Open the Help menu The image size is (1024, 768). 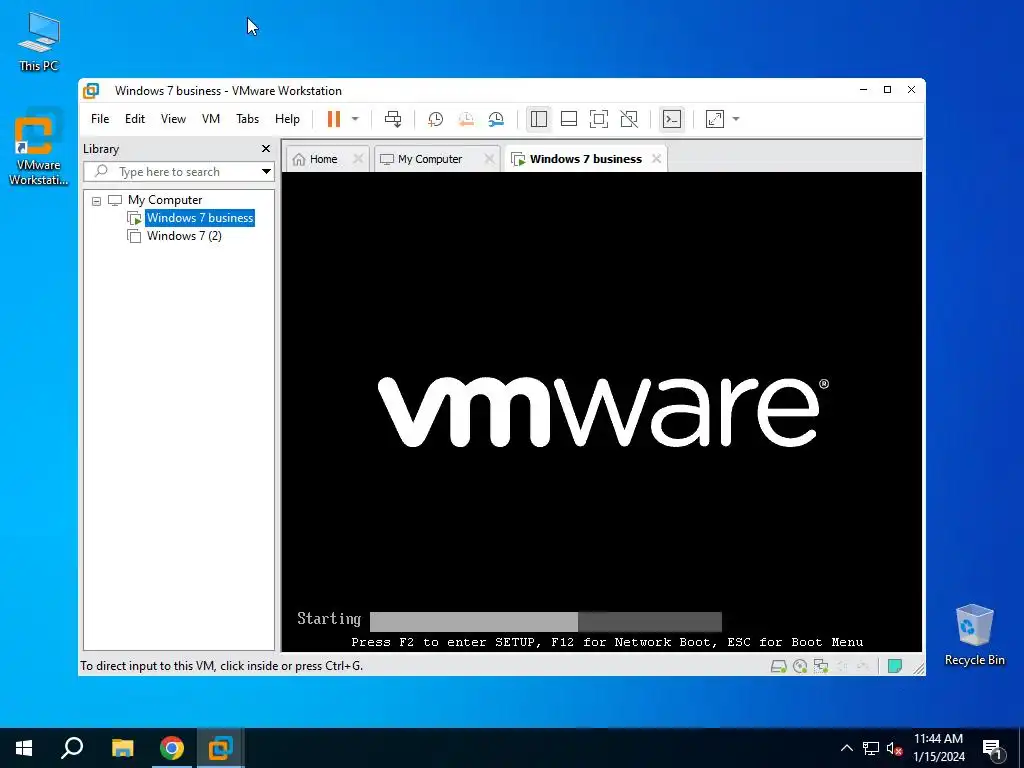(x=287, y=119)
